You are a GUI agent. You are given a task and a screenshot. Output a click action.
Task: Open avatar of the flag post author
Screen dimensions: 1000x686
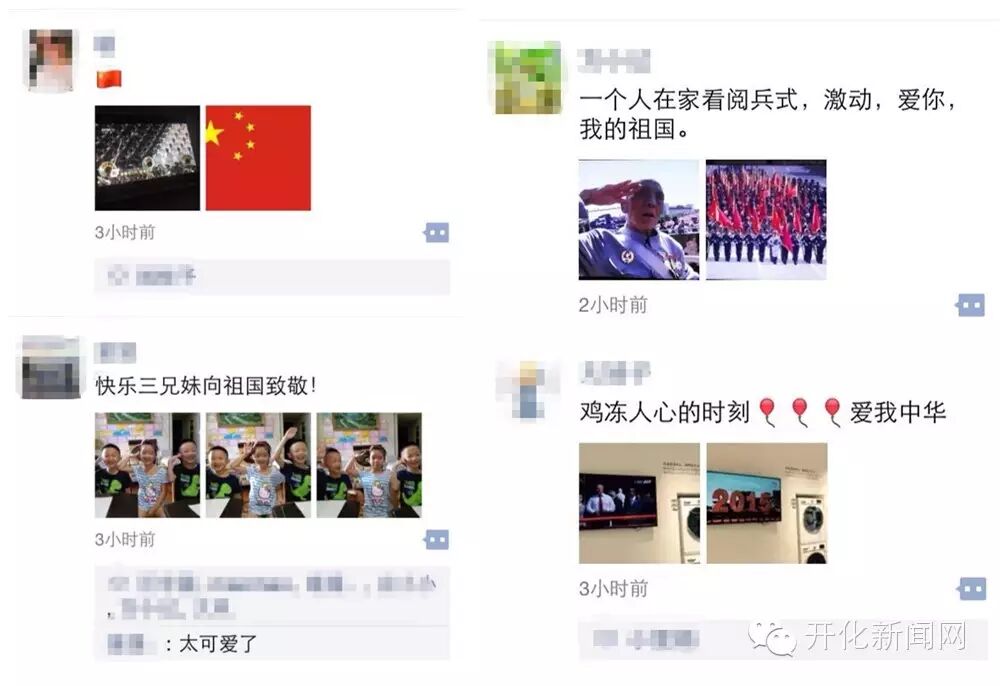51,61
